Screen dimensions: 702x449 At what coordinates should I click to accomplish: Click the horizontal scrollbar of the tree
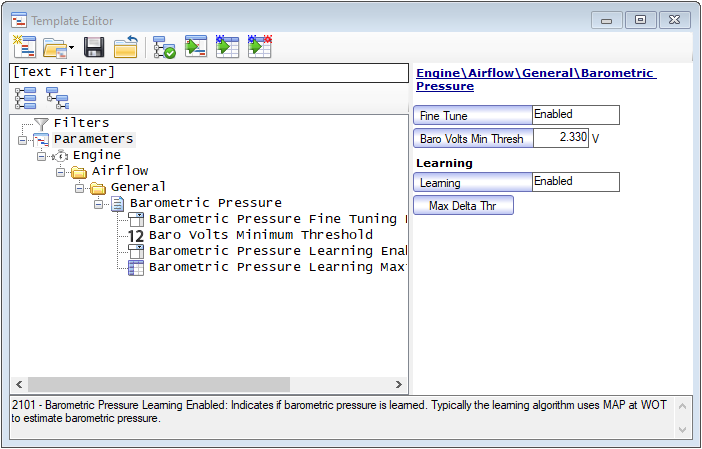160,385
